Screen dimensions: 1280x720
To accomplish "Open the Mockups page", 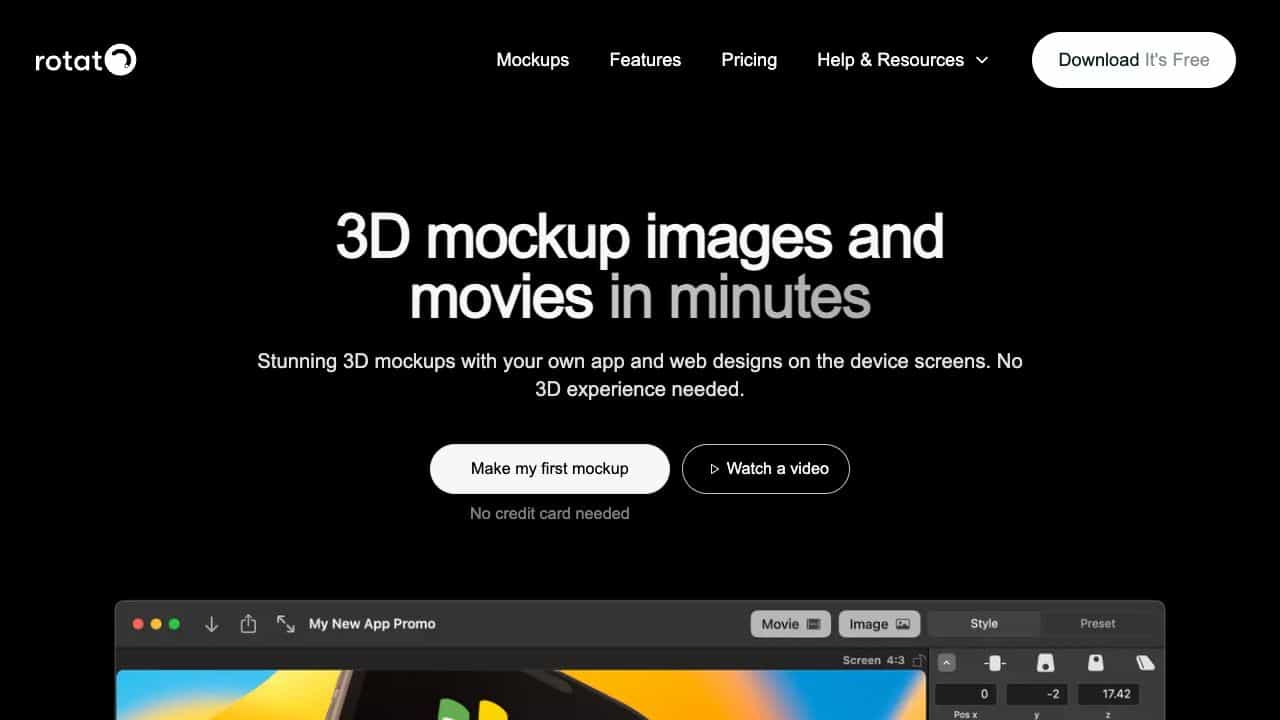I will [x=533, y=60].
